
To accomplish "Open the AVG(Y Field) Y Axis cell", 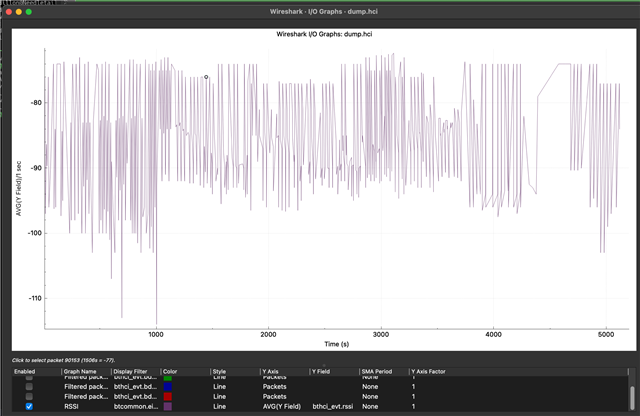I will coord(282,406).
